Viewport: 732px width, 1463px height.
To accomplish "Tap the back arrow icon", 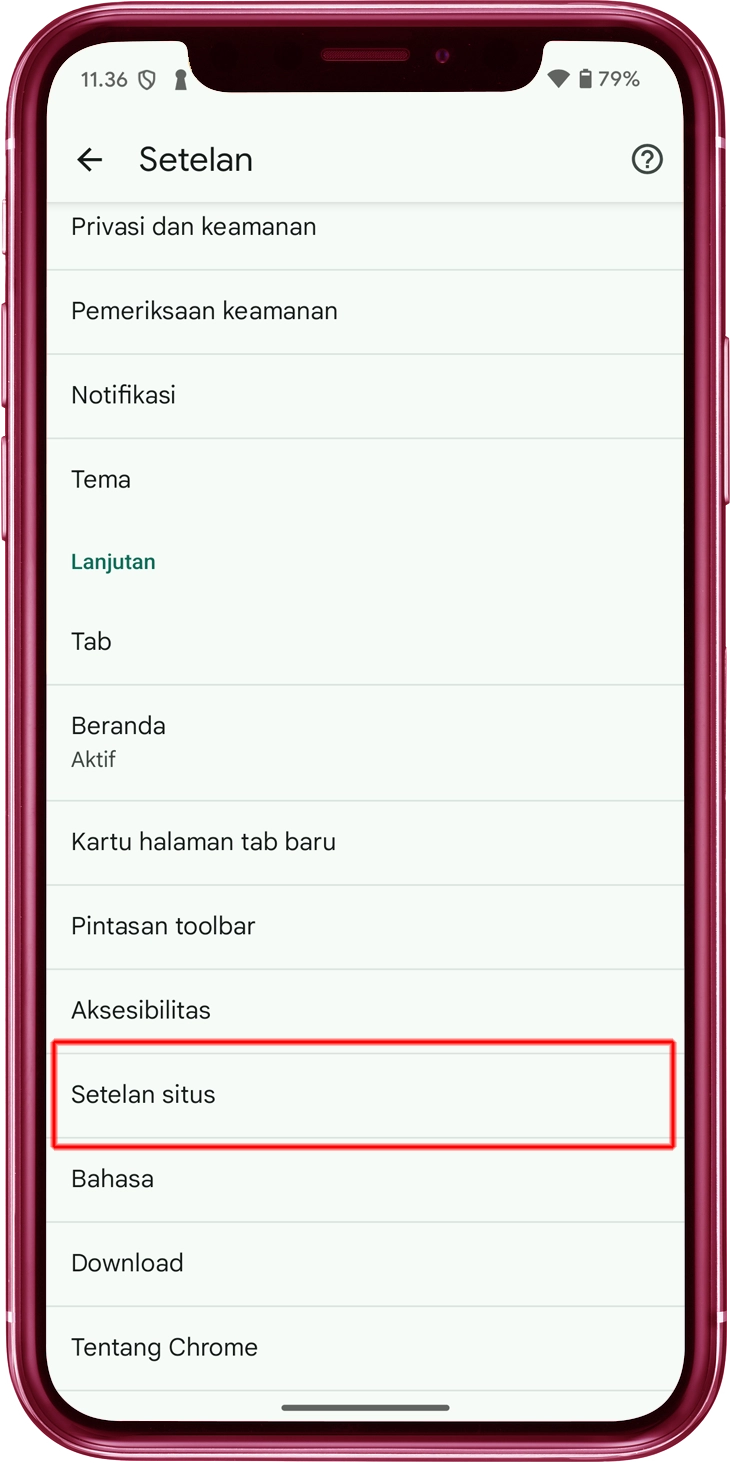I will tap(90, 159).
